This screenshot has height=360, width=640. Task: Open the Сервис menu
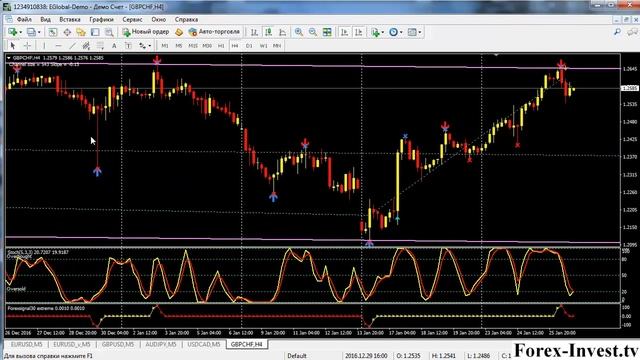(132, 19)
